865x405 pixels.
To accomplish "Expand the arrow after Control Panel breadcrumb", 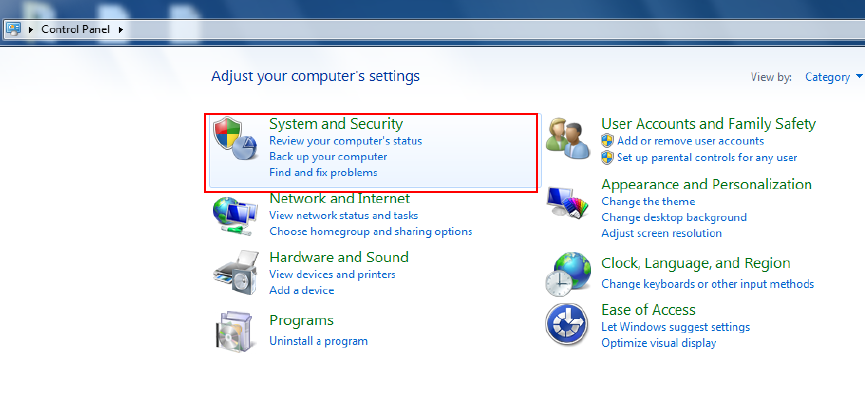I will coord(121,29).
